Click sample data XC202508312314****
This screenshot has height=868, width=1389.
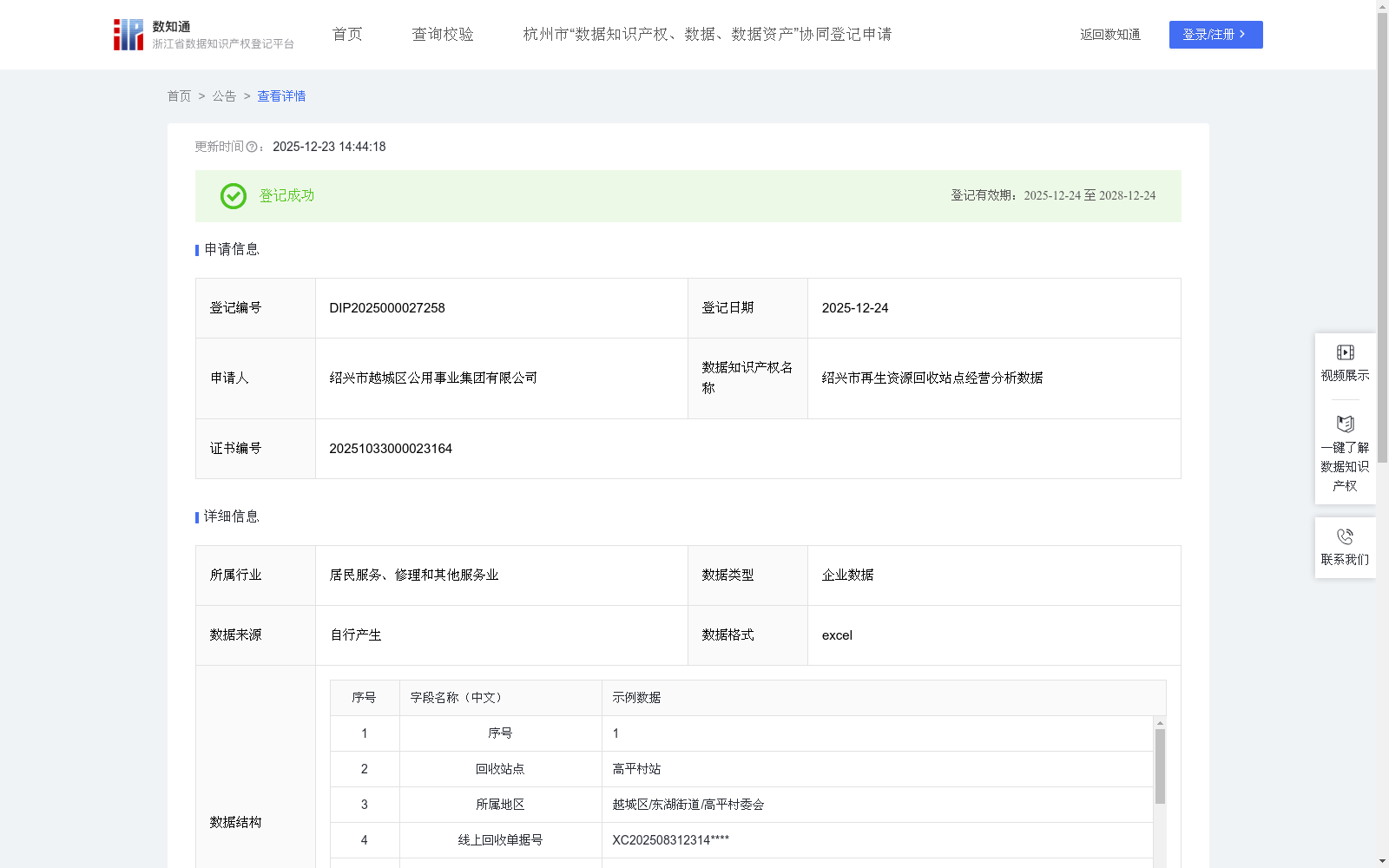tap(670, 840)
